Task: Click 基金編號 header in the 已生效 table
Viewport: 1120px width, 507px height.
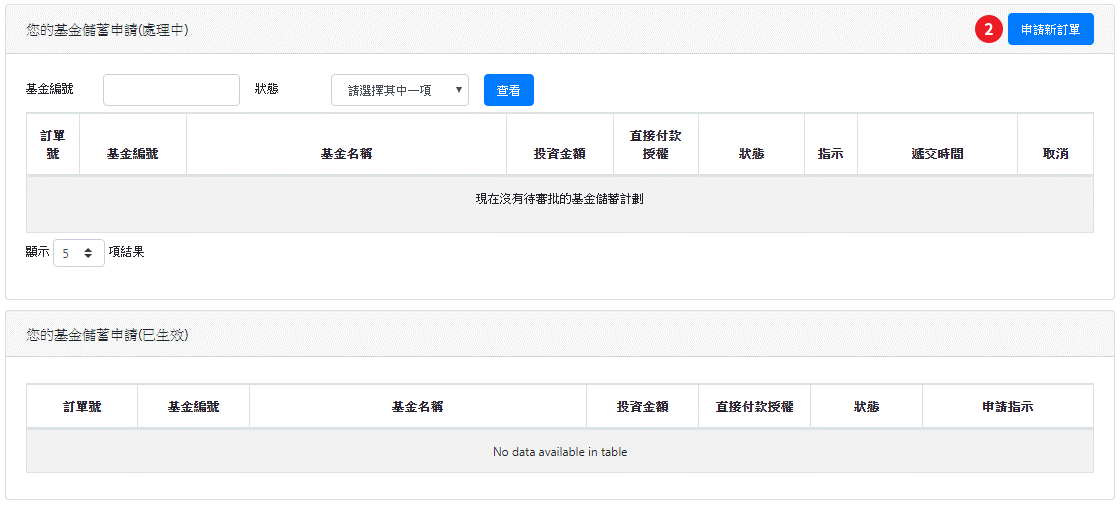Action: point(193,407)
